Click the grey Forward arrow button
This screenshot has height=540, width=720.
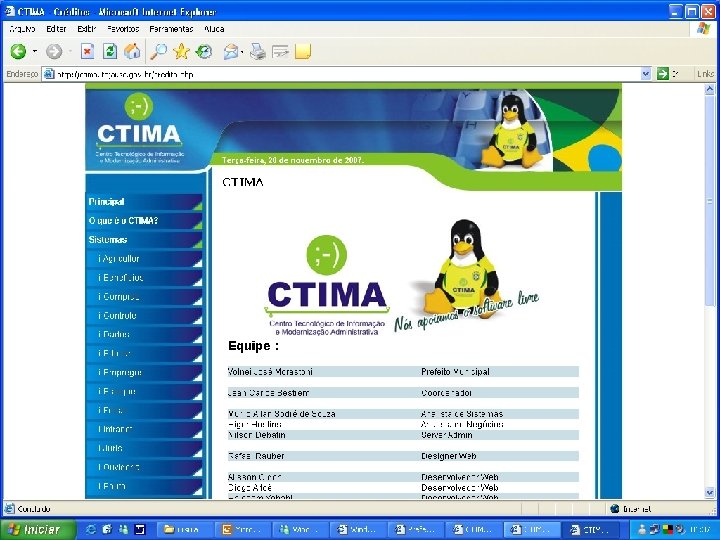click(54, 51)
